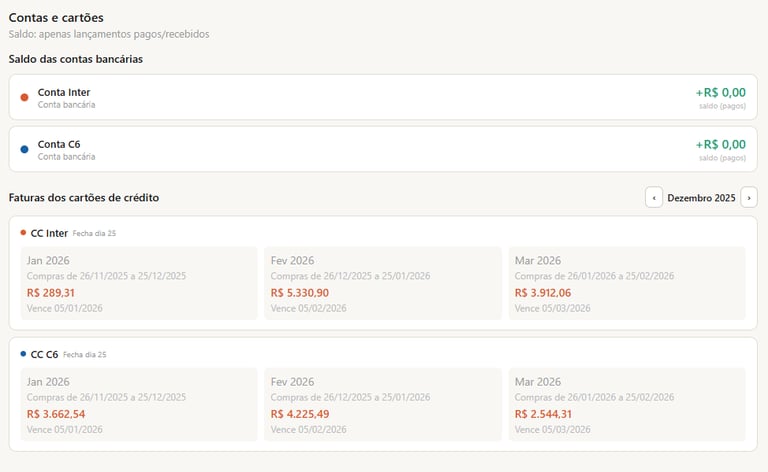The height and width of the screenshot is (472, 768).
Task: Click the blue dot beside Conta C6
Action: point(24,149)
